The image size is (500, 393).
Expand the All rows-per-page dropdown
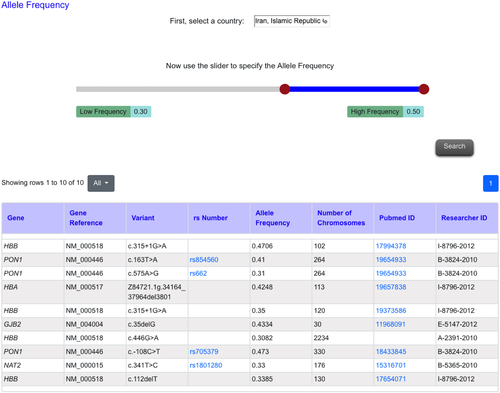pos(101,183)
